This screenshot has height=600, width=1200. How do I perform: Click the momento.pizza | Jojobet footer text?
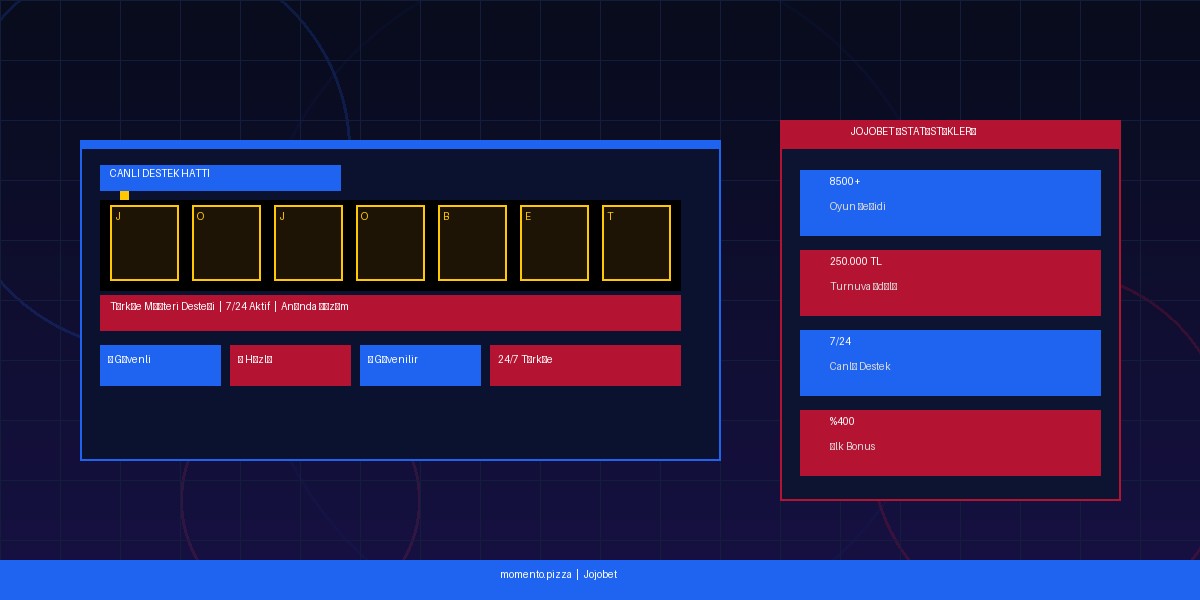tap(559, 574)
